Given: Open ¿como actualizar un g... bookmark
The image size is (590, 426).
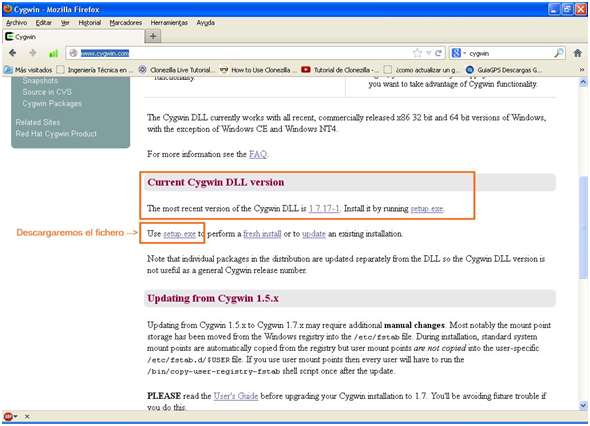Looking at the screenshot, I should point(421,70).
